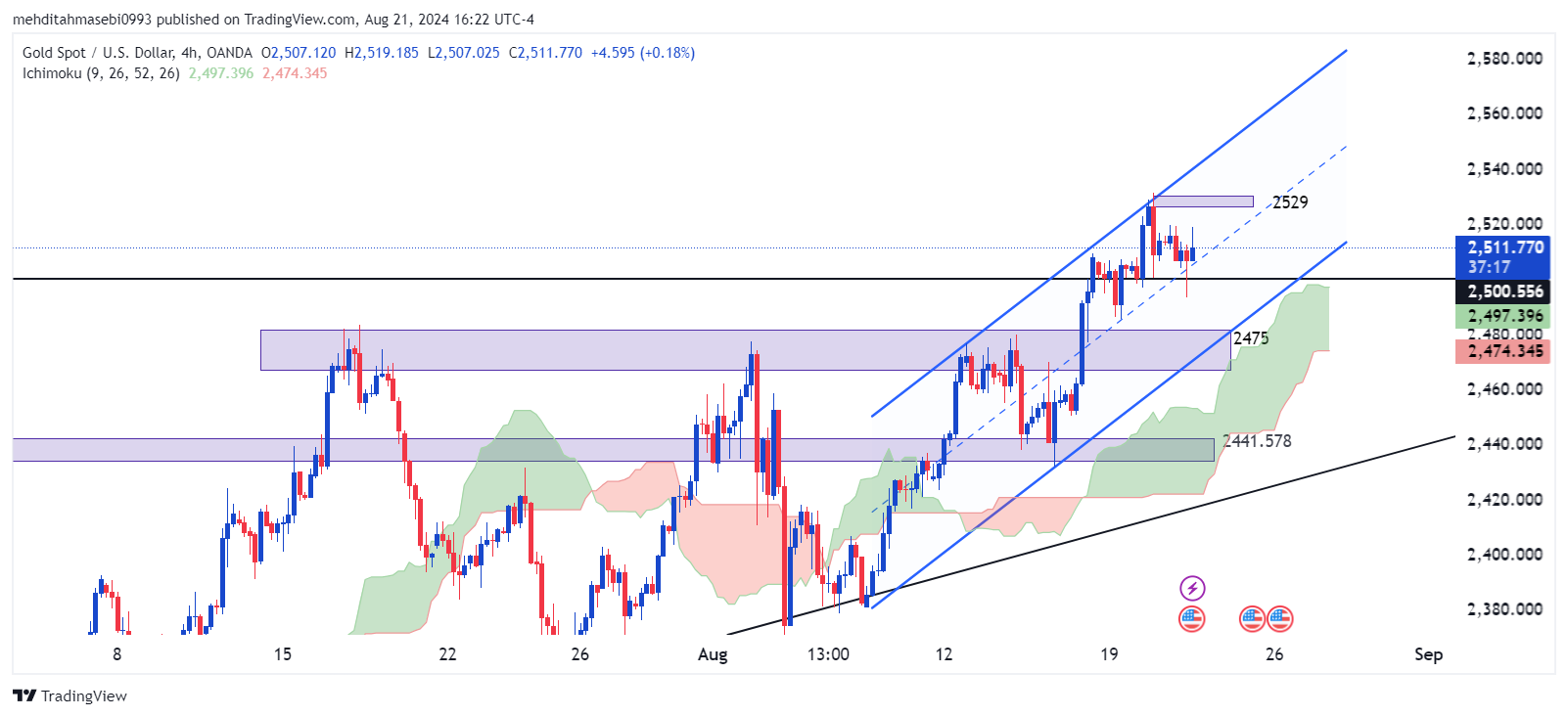The height and width of the screenshot is (717, 1568).
Task: Click the Gold Spot / U.S. Dollar symbol title
Action: click(137, 53)
